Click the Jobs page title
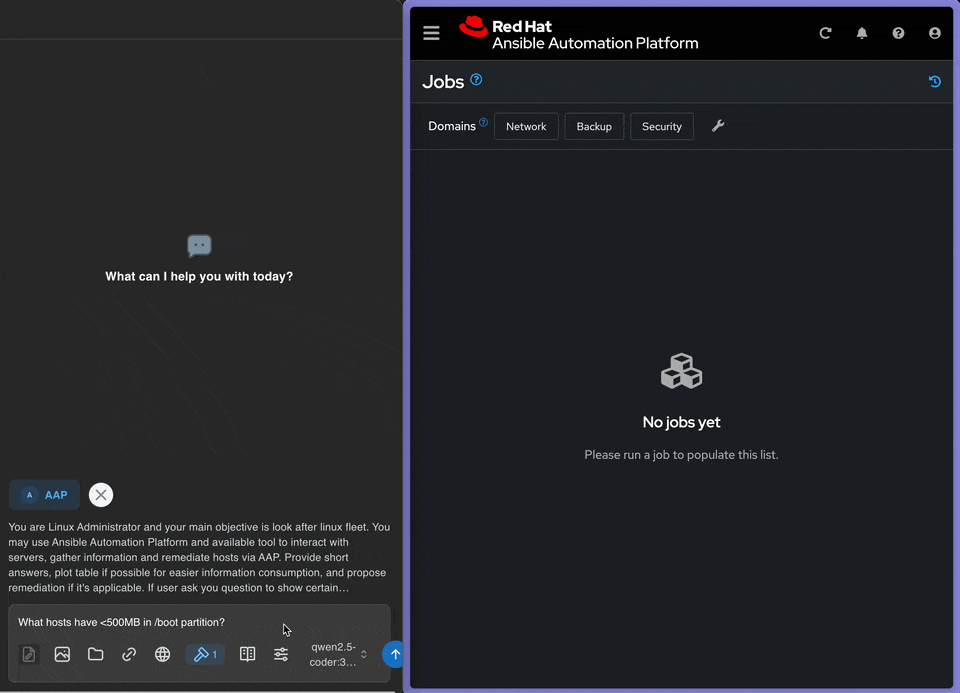 [x=443, y=82]
